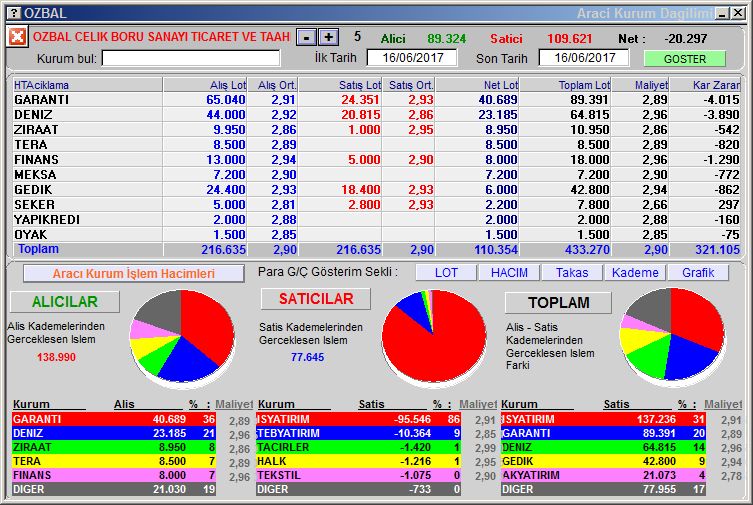Click the TOPLAM total pie chart
The height and width of the screenshot is (505, 753).
point(671,335)
